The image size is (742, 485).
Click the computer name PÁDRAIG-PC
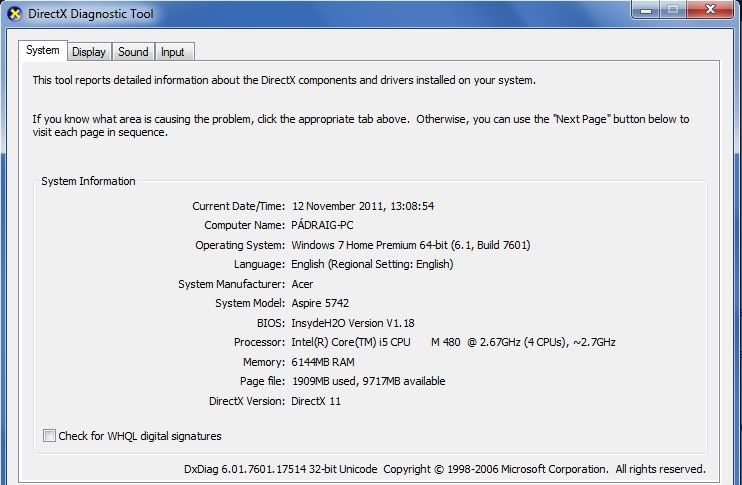tap(322, 225)
